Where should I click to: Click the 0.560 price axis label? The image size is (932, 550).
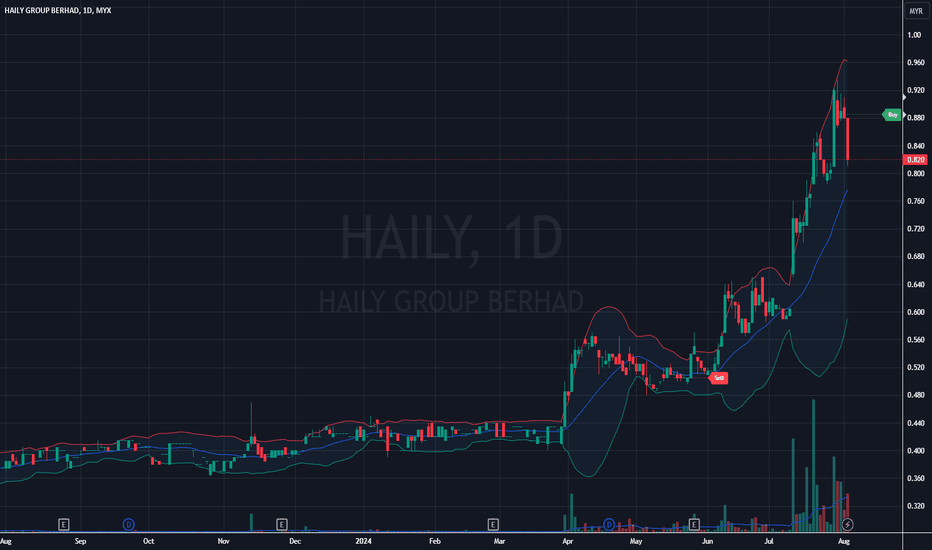(x=915, y=340)
